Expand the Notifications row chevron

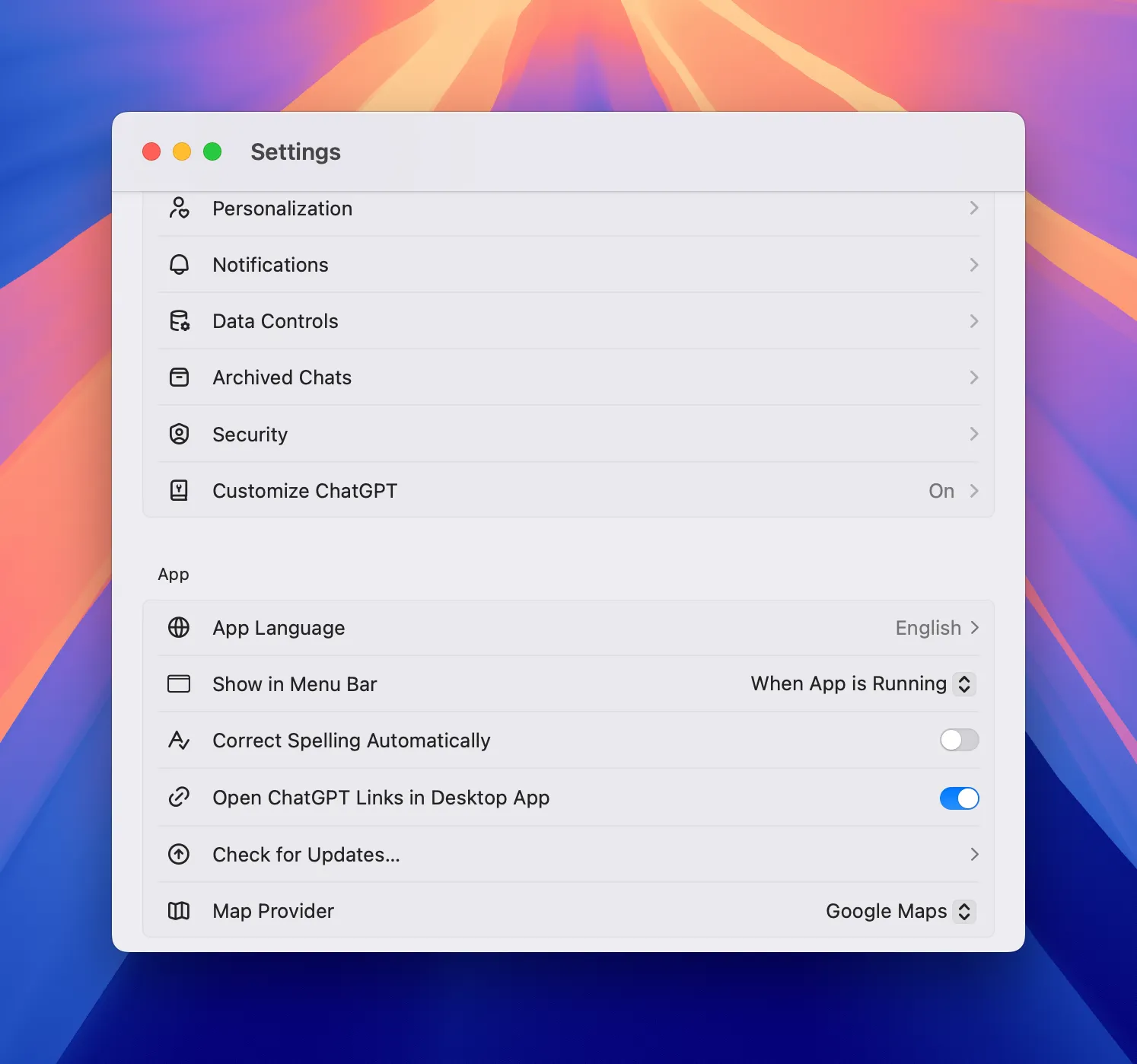[x=973, y=264]
